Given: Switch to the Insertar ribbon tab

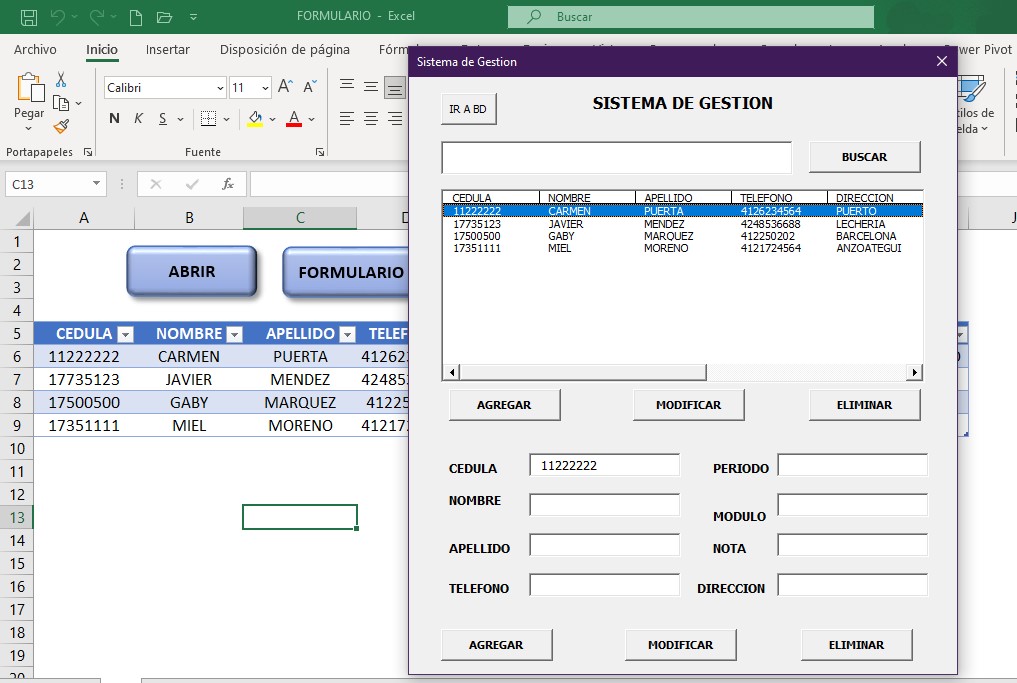Looking at the screenshot, I should (167, 50).
